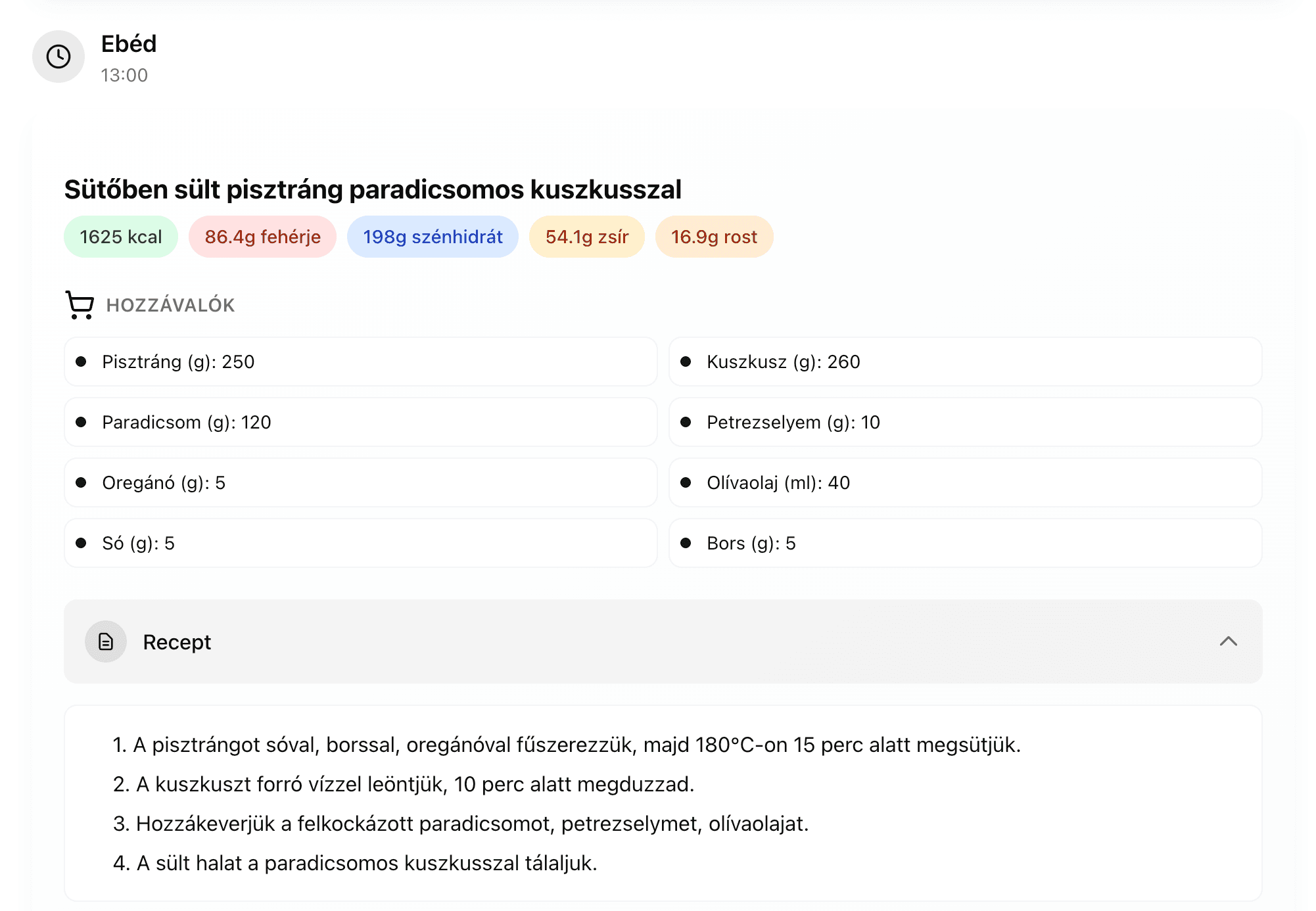The height and width of the screenshot is (911, 1316).
Task: Select the 198g szénhidrát badge
Action: click(433, 237)
